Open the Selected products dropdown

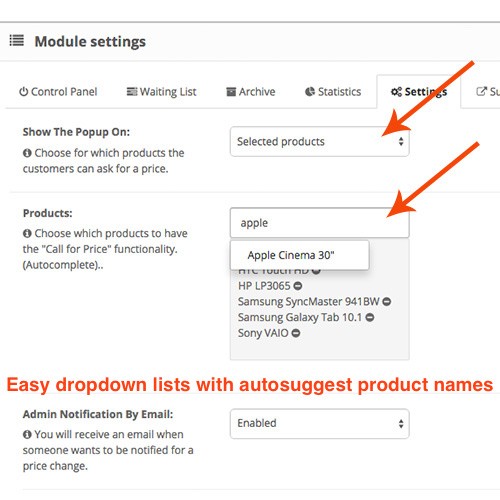pos(320,142)
